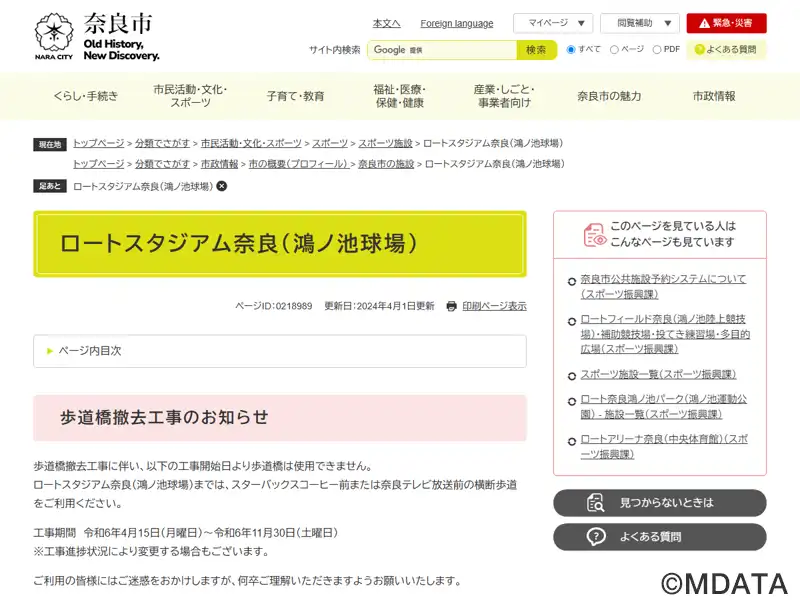Follow the 本文へ link

point(386,23)
